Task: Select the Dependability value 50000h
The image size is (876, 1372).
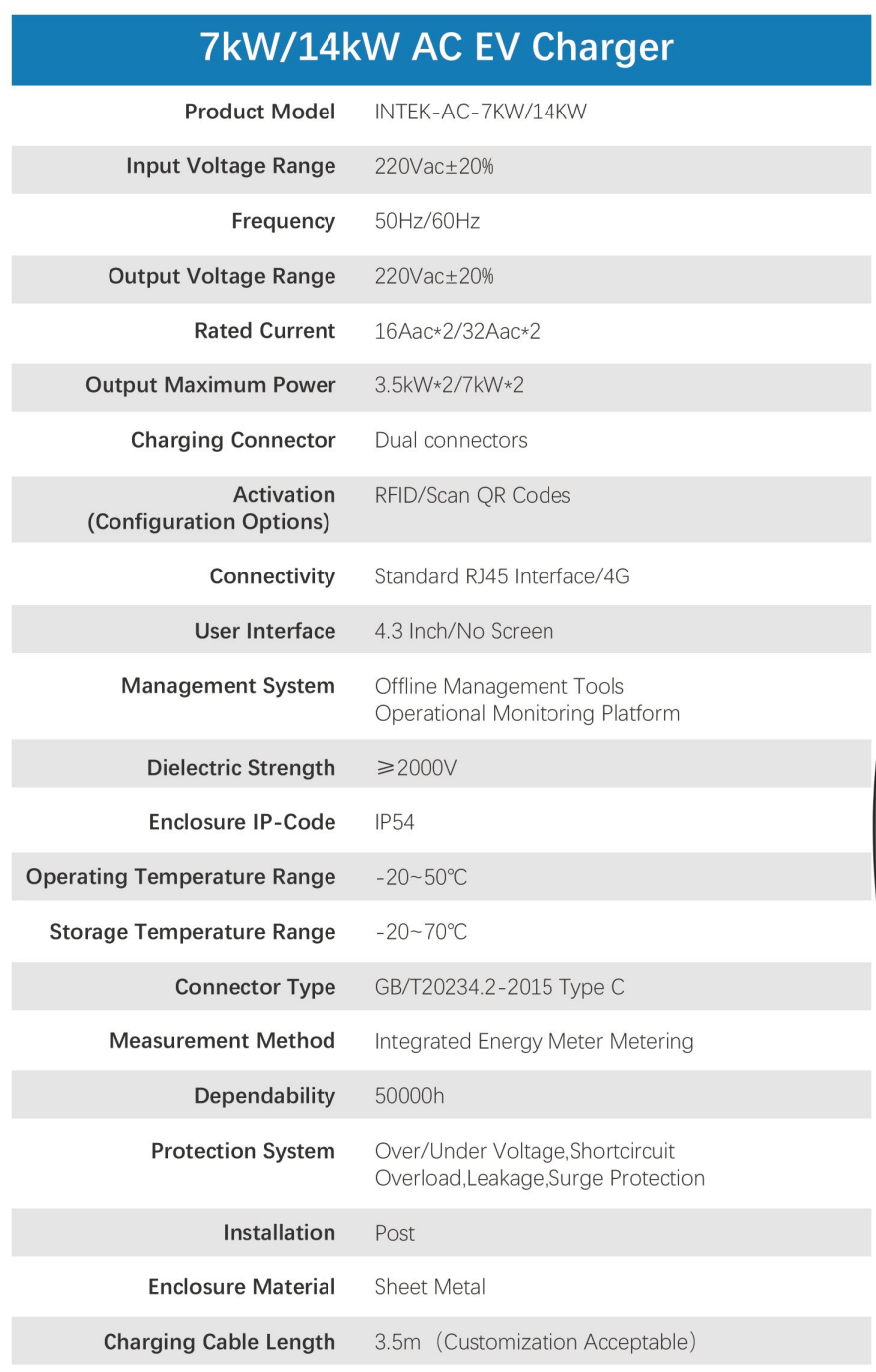Action: point(409,1096)
